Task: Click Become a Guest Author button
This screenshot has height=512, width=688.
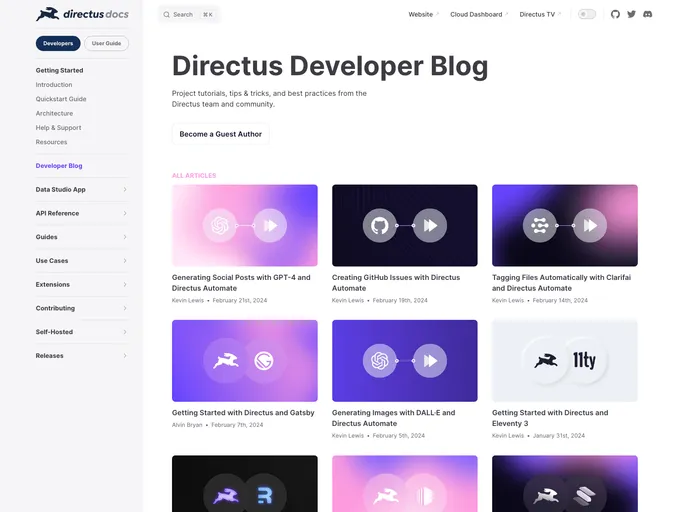Action: (220, 134)
